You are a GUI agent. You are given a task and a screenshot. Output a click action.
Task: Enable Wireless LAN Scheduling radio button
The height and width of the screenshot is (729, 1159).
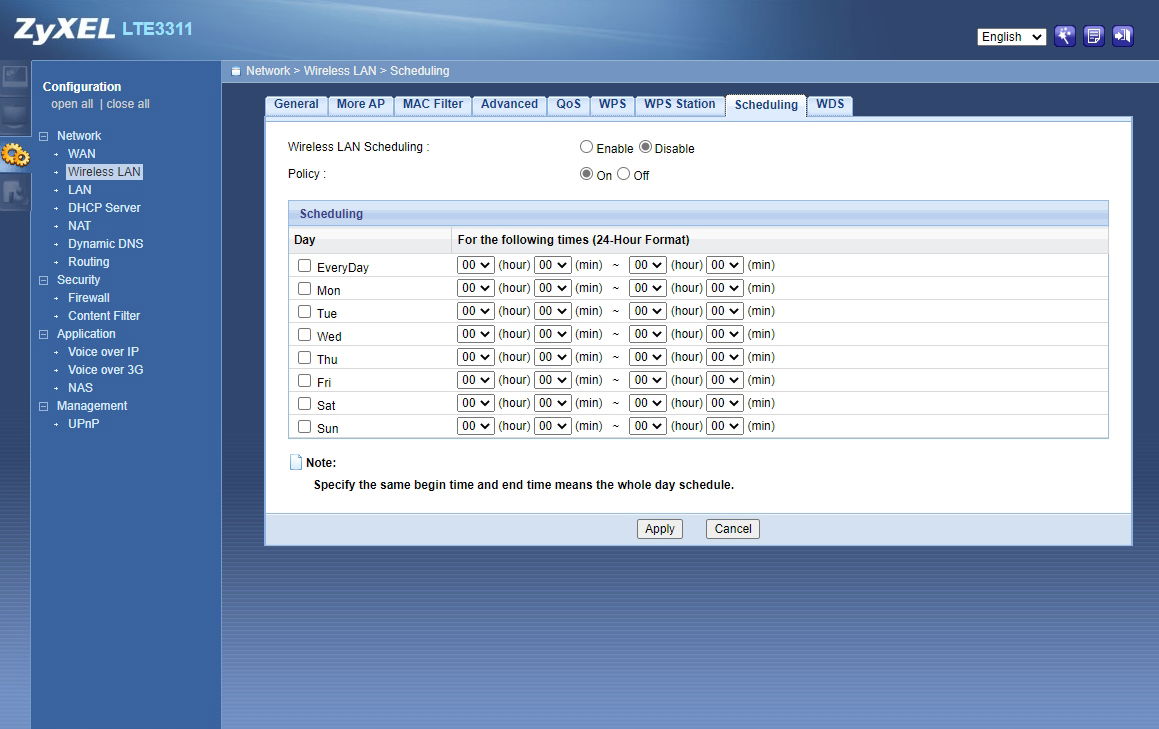(586, 147)
